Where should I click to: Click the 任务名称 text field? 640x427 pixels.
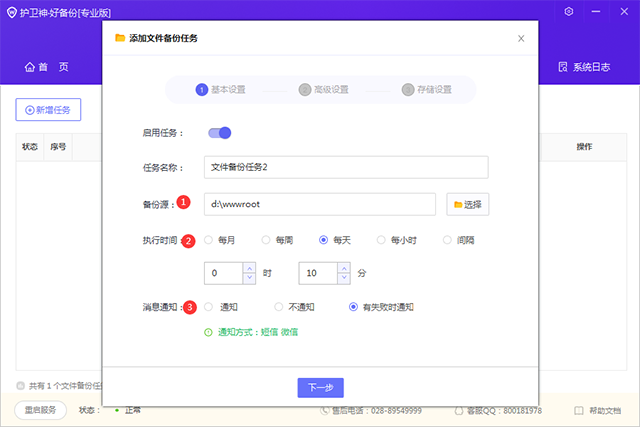point(346,167)
